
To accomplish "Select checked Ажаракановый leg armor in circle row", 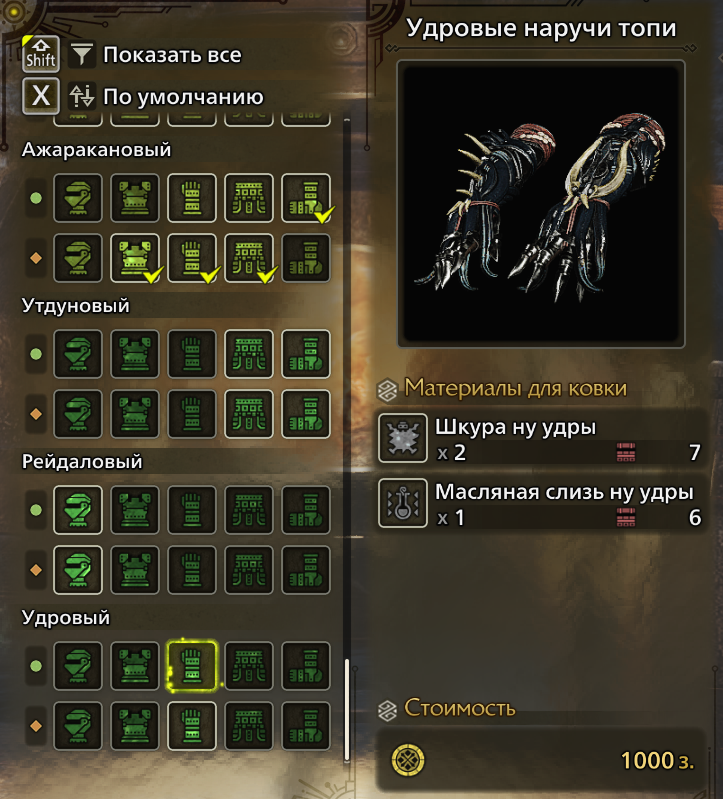I will (306, 198).
